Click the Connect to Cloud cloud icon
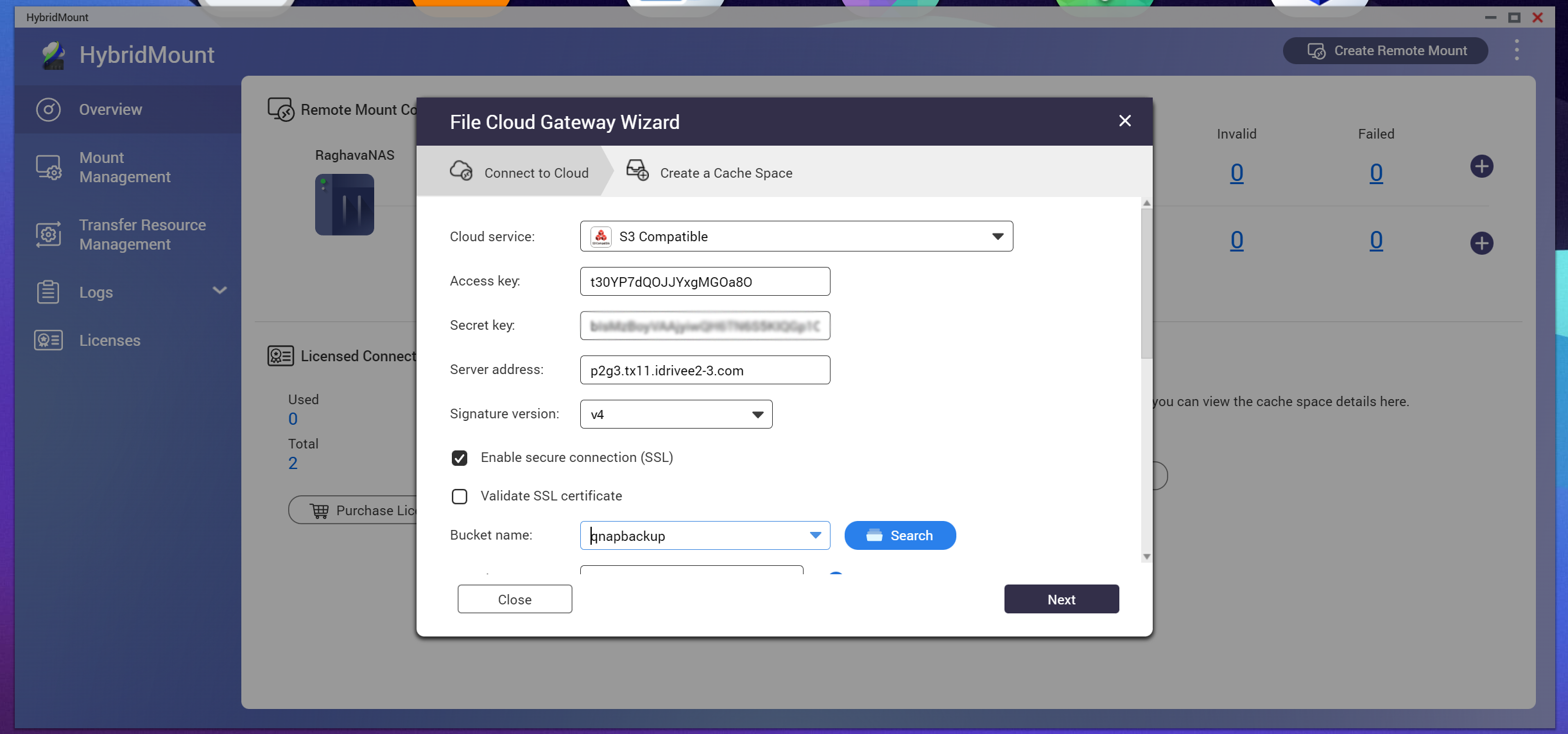The height and width of the screenshot is (734, 1568). [x=461, y=171]
